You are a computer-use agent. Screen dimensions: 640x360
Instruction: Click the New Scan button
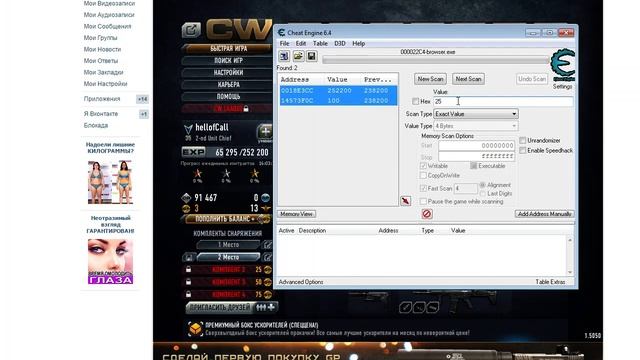430,79
